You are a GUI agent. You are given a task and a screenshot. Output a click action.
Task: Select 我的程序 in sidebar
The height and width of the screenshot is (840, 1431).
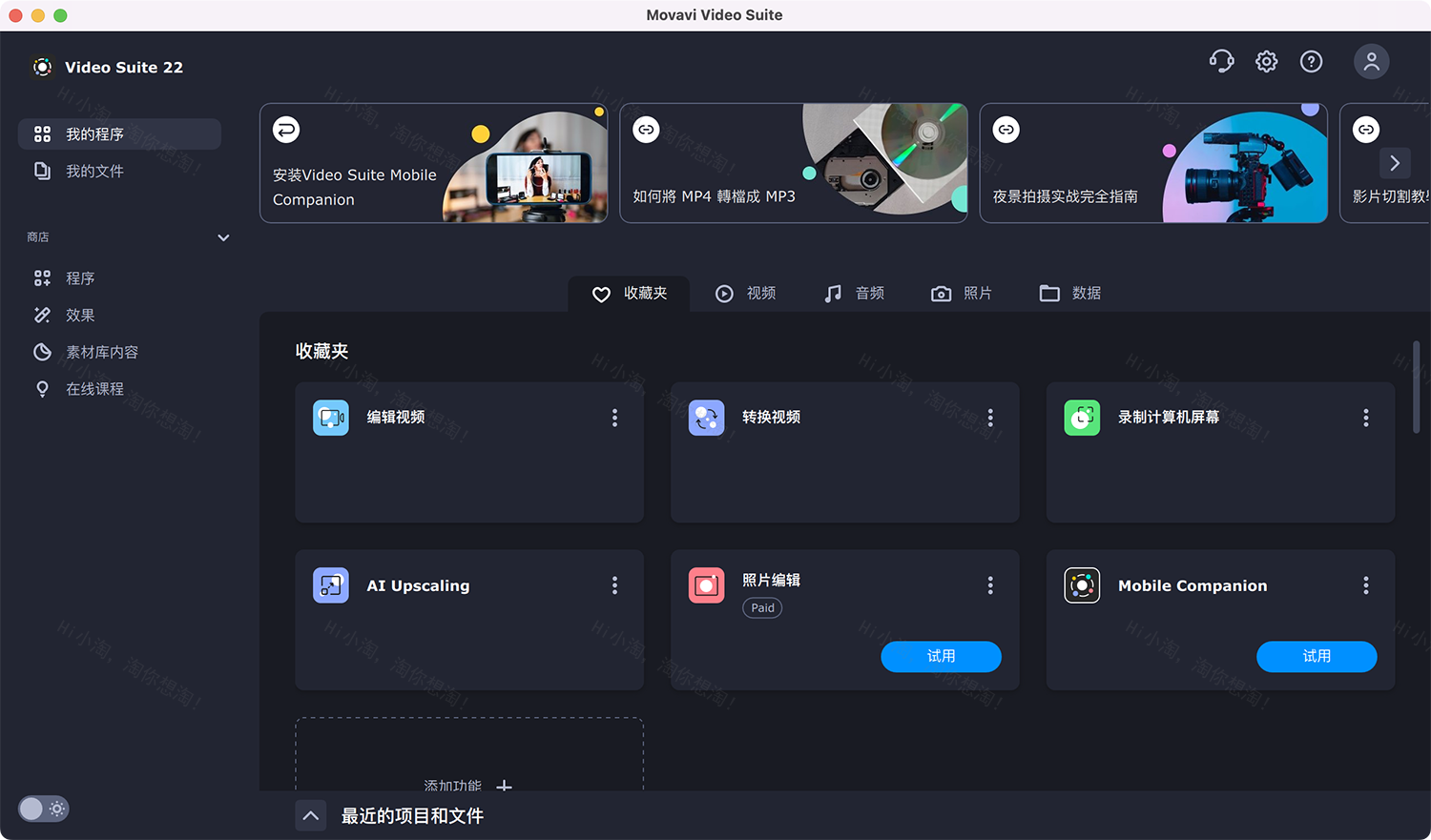[119, 134]
